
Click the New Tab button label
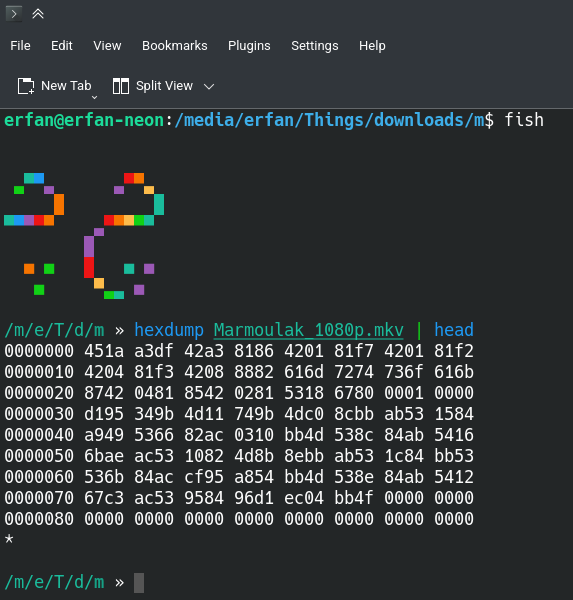pyautogui.click(x=66, y=86)
